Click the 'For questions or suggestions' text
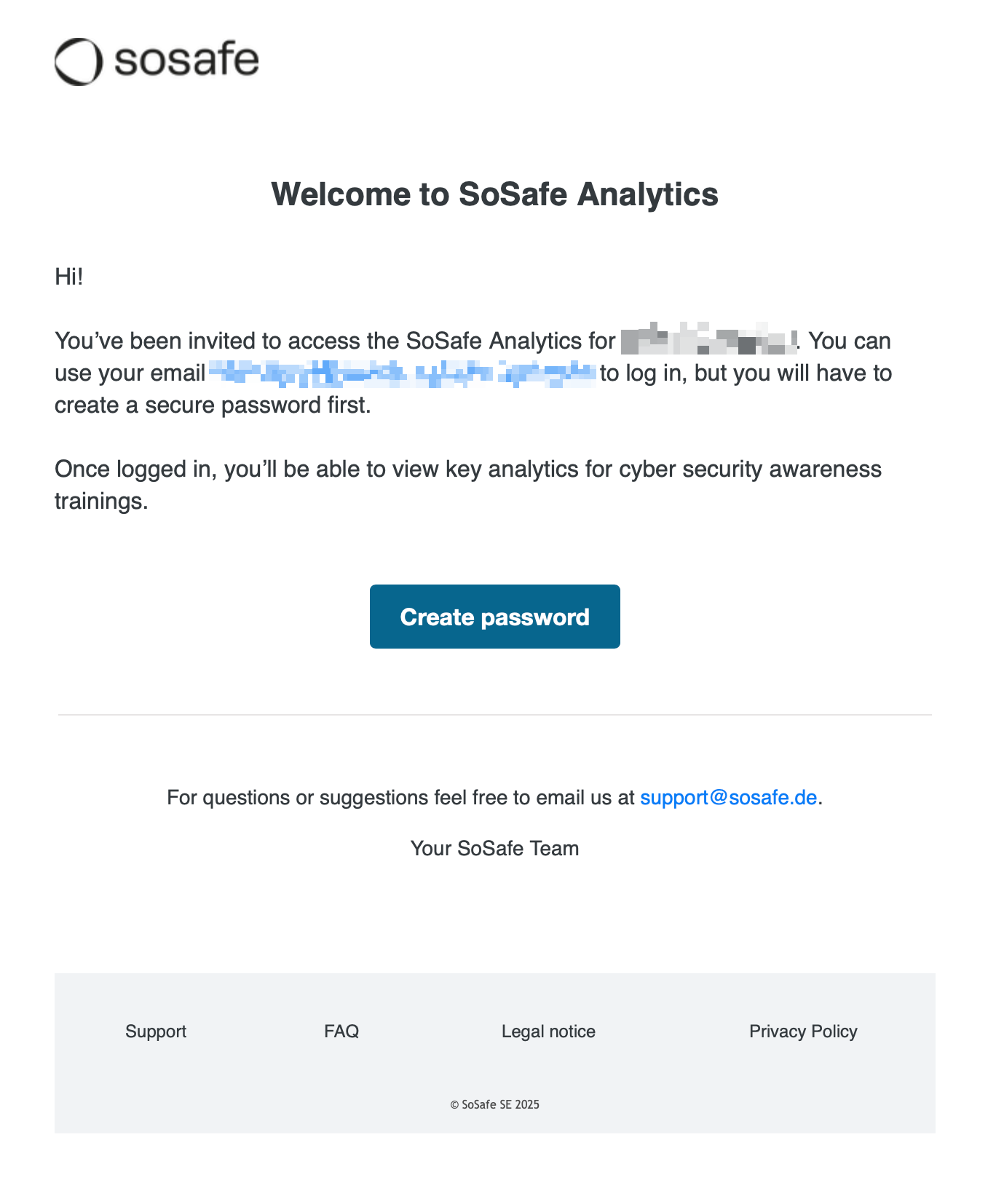The height and width of the screenshot is (1204, 996). pyautogui.click(x=400, y=798)
